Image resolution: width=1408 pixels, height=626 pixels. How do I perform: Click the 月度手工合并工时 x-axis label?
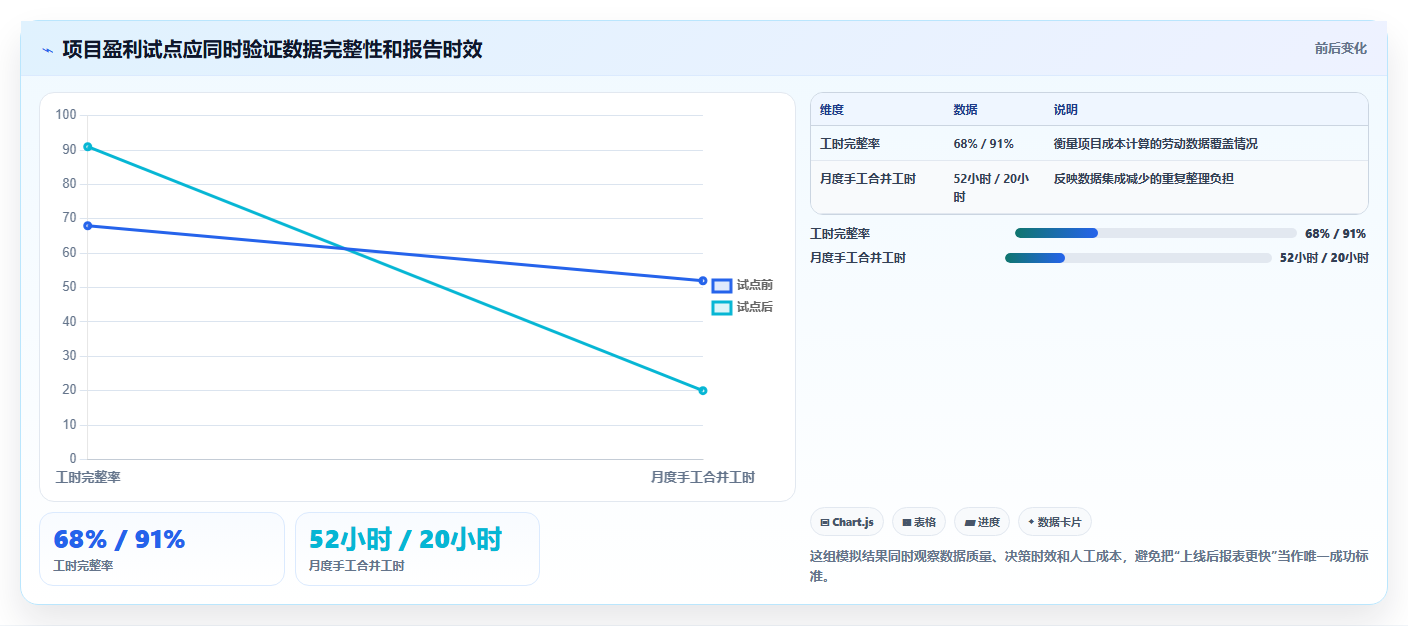pos(703,477)
